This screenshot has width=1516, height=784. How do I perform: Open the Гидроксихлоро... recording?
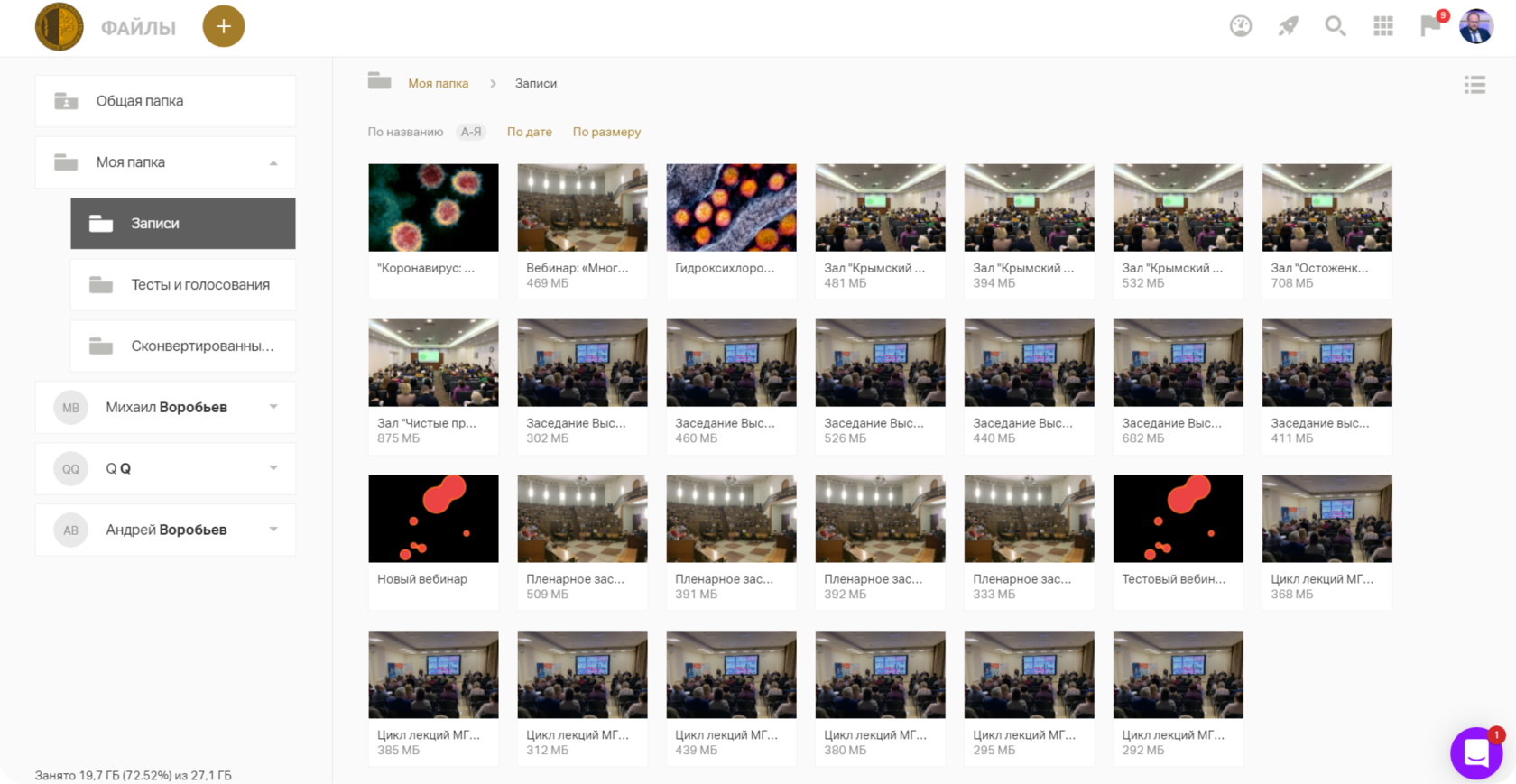[731, 230]
